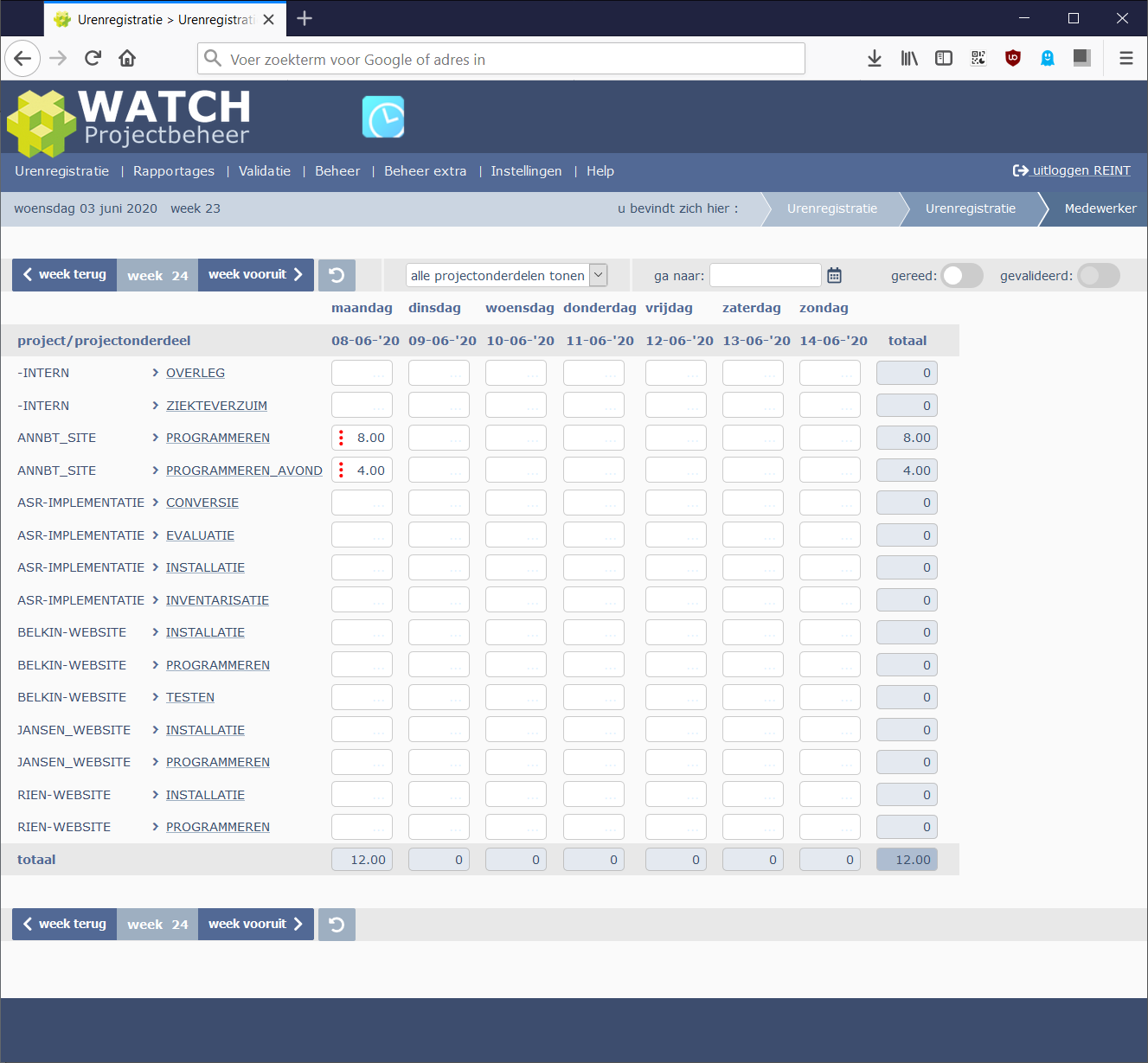Close the Urenregistratie browser tab
The image size is (1148, 1063).
[269, 19]
